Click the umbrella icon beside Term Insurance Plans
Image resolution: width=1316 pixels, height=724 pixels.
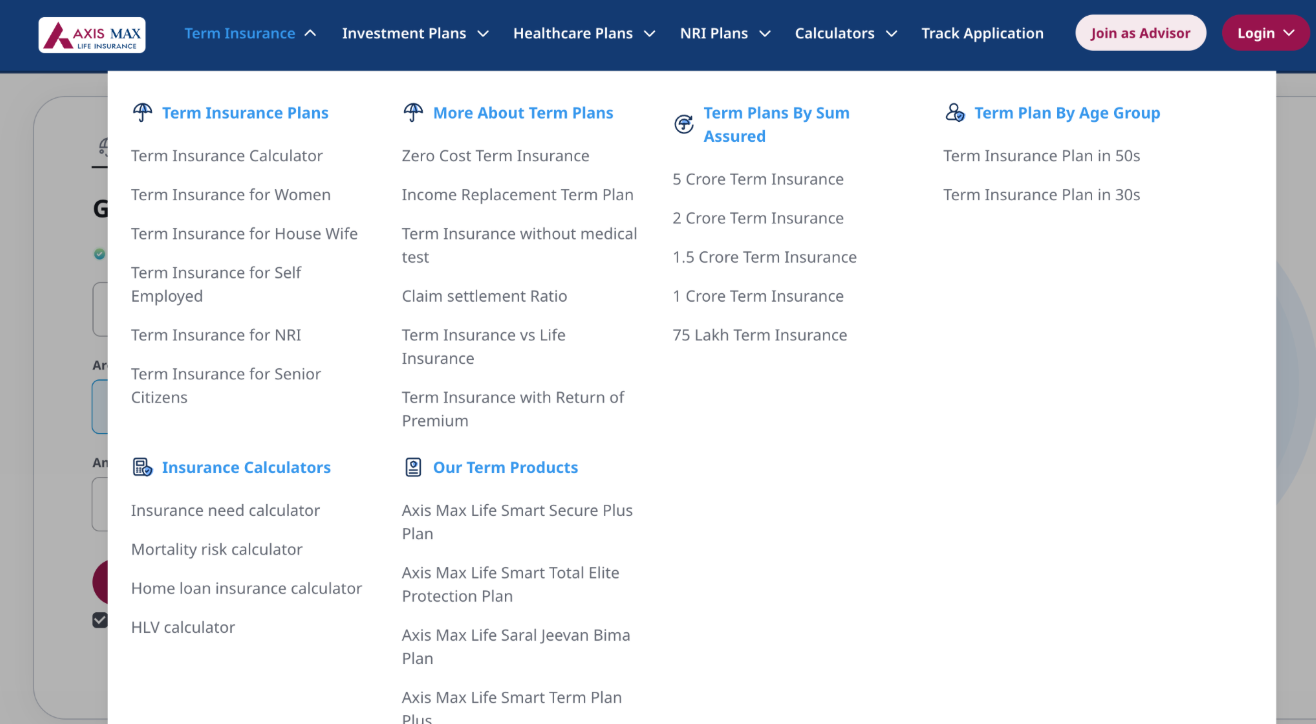click(x=142, y=112)
